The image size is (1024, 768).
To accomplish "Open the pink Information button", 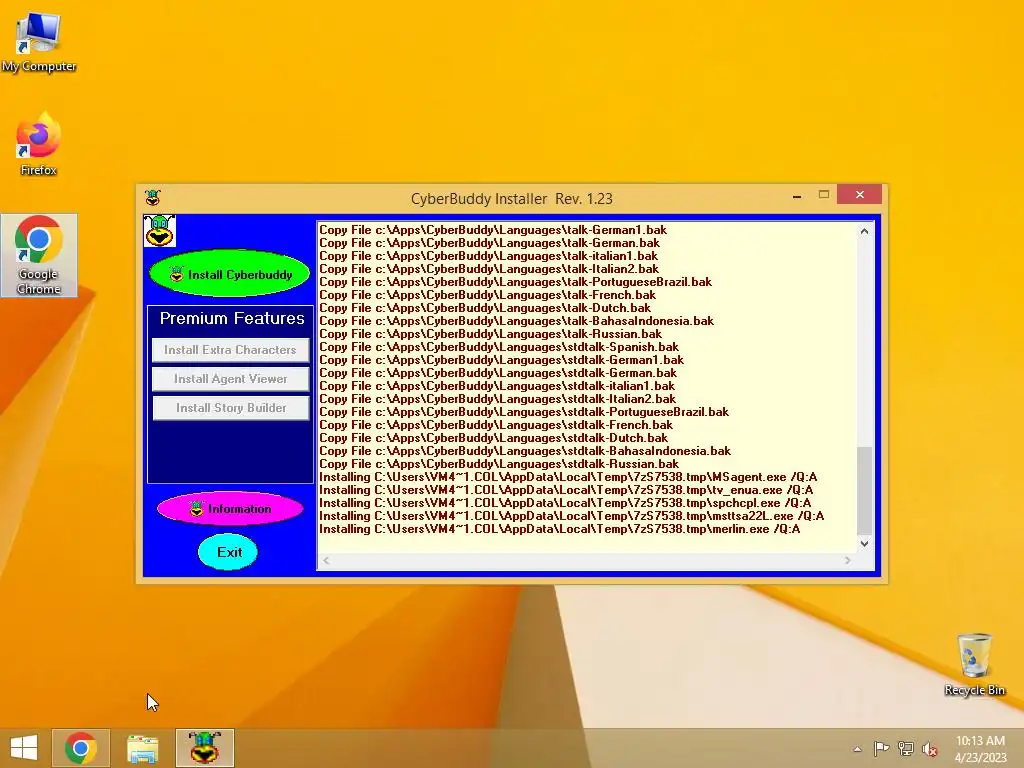I will (231, 509).
